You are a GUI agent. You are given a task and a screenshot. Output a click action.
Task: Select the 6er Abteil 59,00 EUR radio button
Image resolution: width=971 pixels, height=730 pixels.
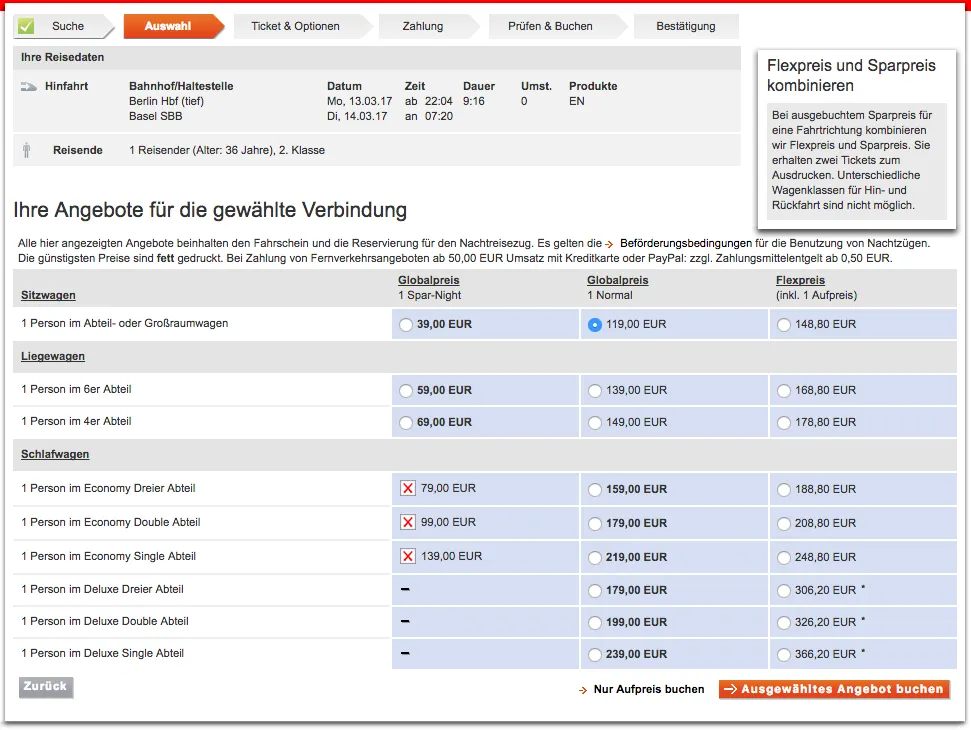405,390
